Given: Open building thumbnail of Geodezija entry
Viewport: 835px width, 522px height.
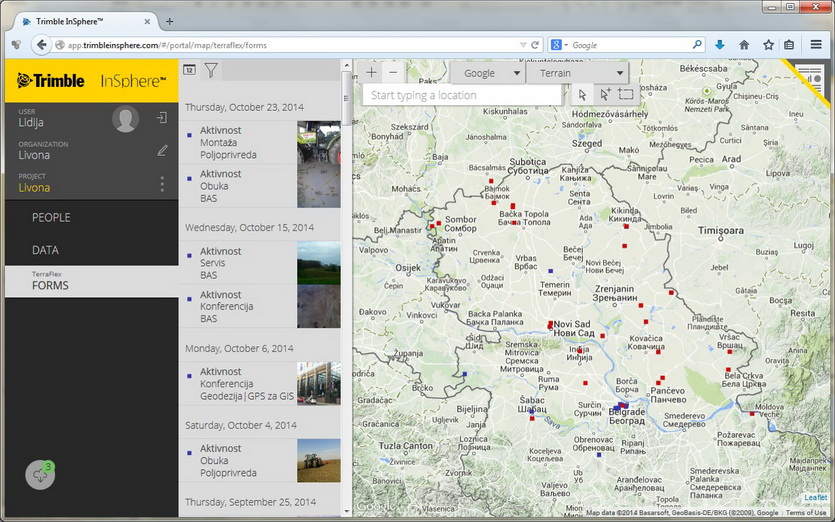Looking at the screenshot, I should 318,384.
